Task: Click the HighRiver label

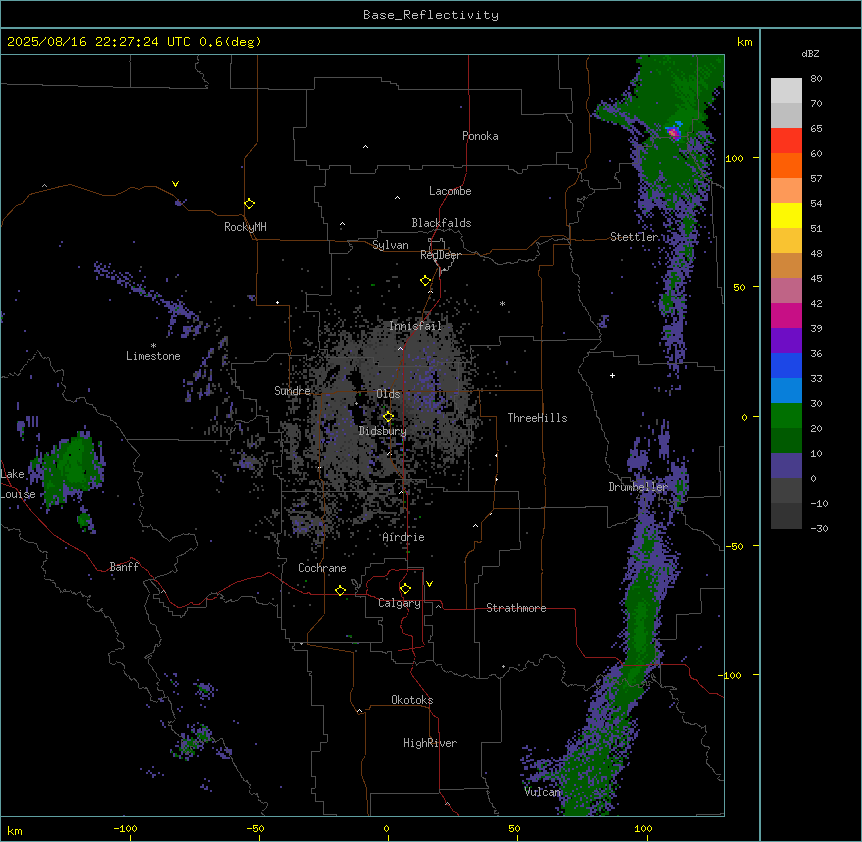Action: pyautogui.click(x=430, y=743)
